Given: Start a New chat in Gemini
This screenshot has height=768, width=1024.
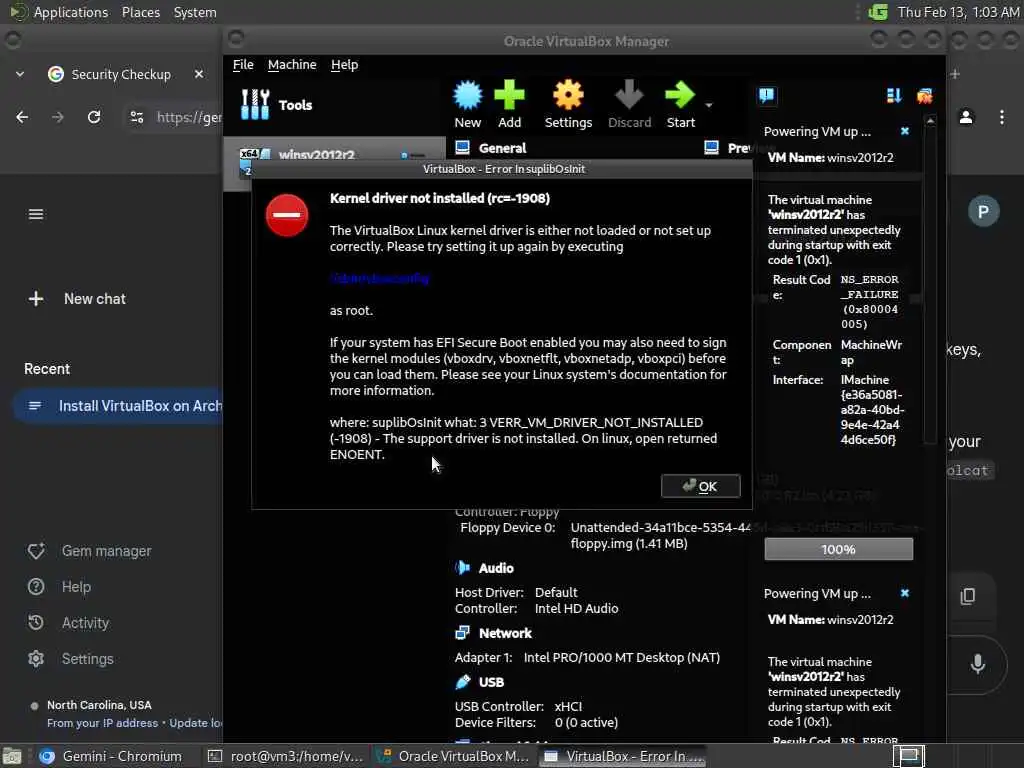Looking at the screenshot, I should point(77,299).
